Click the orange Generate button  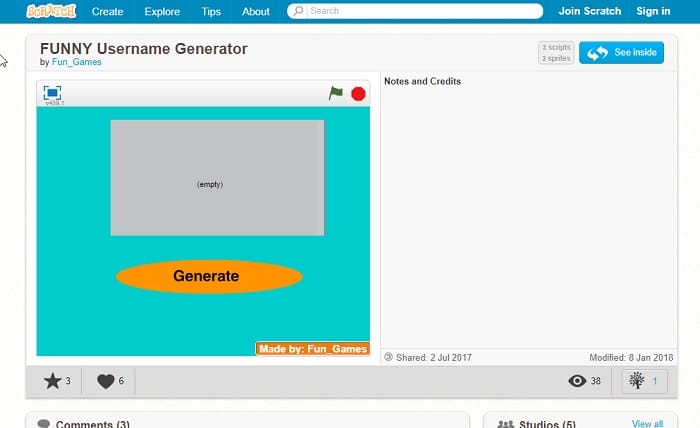click(x=209, y=276)
